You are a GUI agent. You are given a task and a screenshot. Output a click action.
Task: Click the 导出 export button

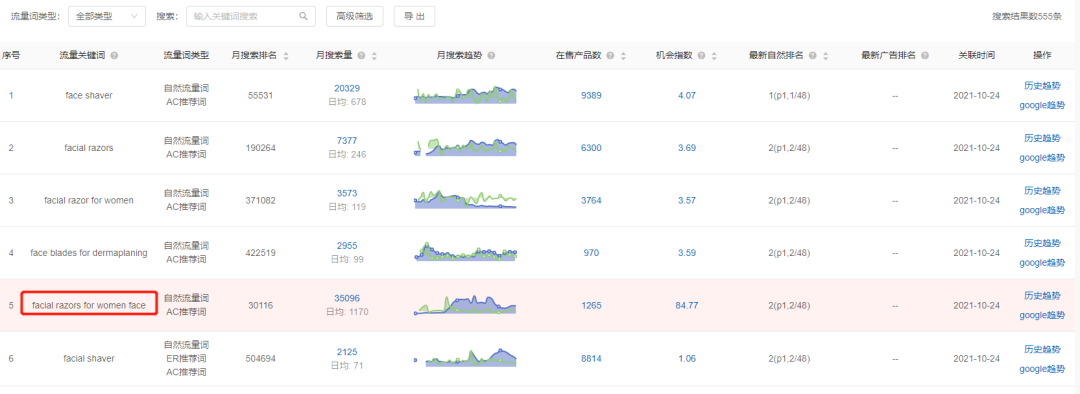414,17
